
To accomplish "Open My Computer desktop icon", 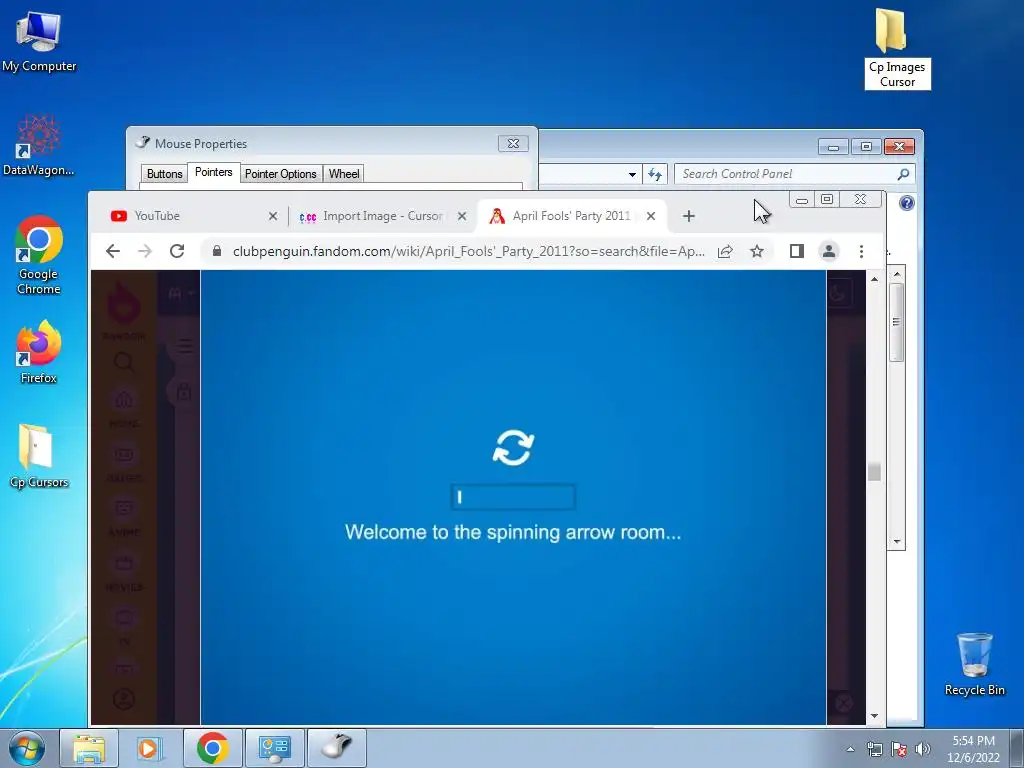I will (39, 41).
